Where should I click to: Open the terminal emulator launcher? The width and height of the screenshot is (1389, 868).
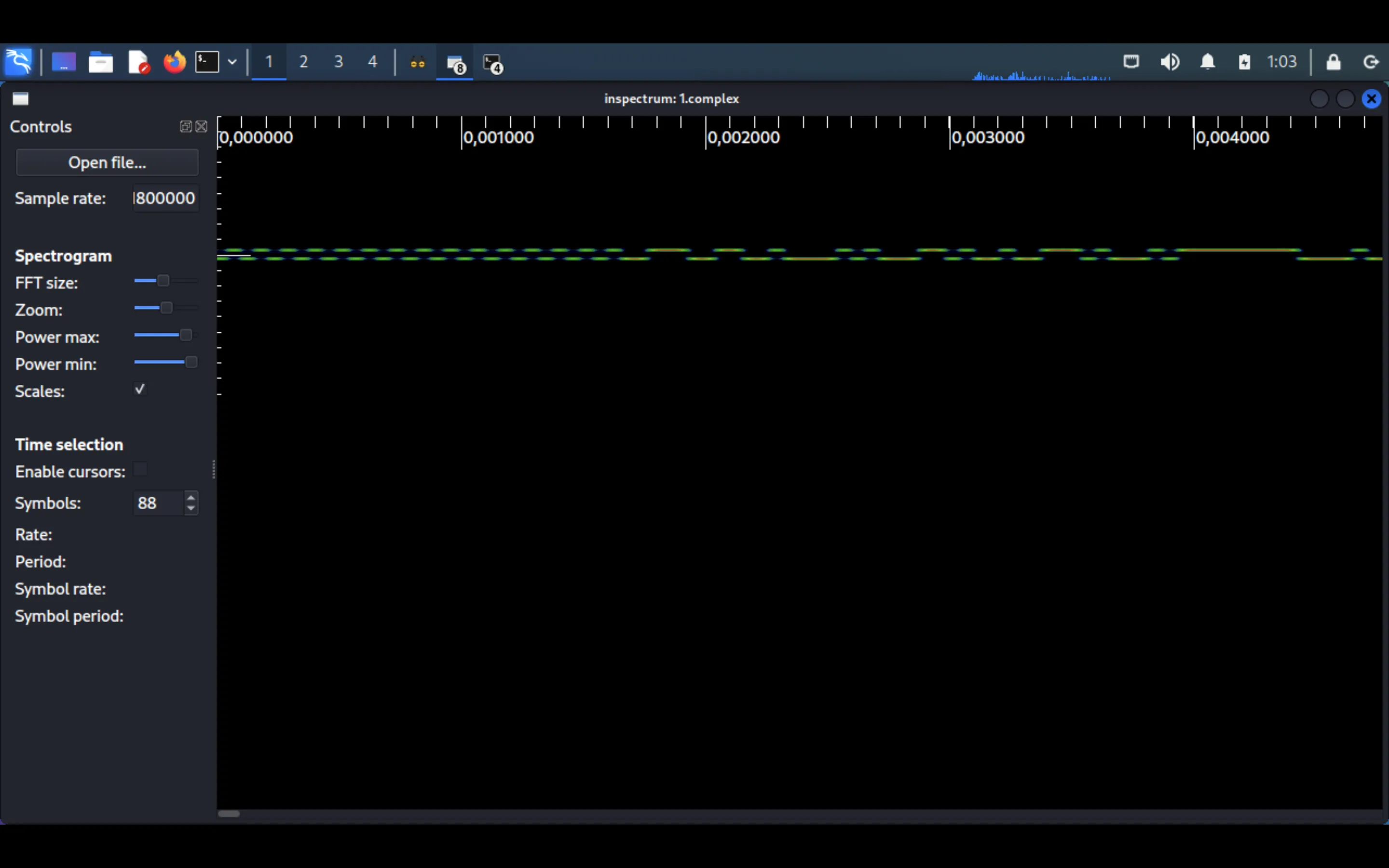(207, 62)
